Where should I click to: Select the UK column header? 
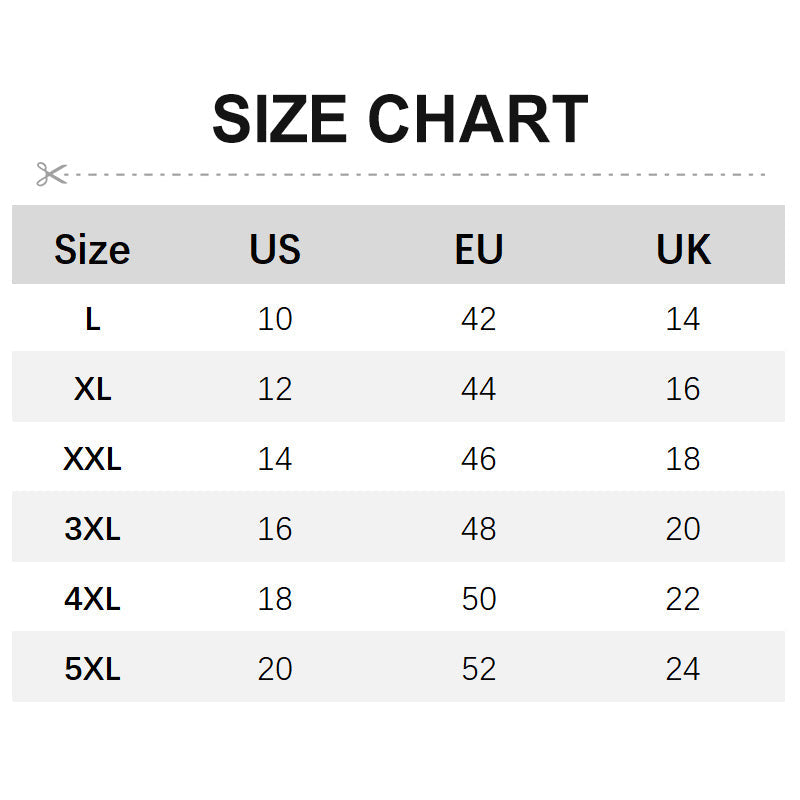pos(683,249)
